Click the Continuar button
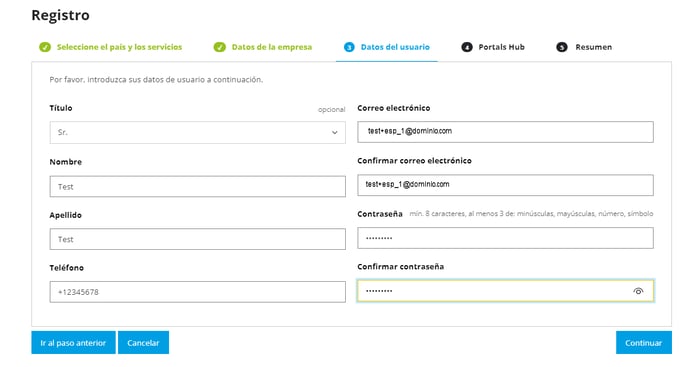The width and height of the screenshot is (688, 367). point(644,342)
